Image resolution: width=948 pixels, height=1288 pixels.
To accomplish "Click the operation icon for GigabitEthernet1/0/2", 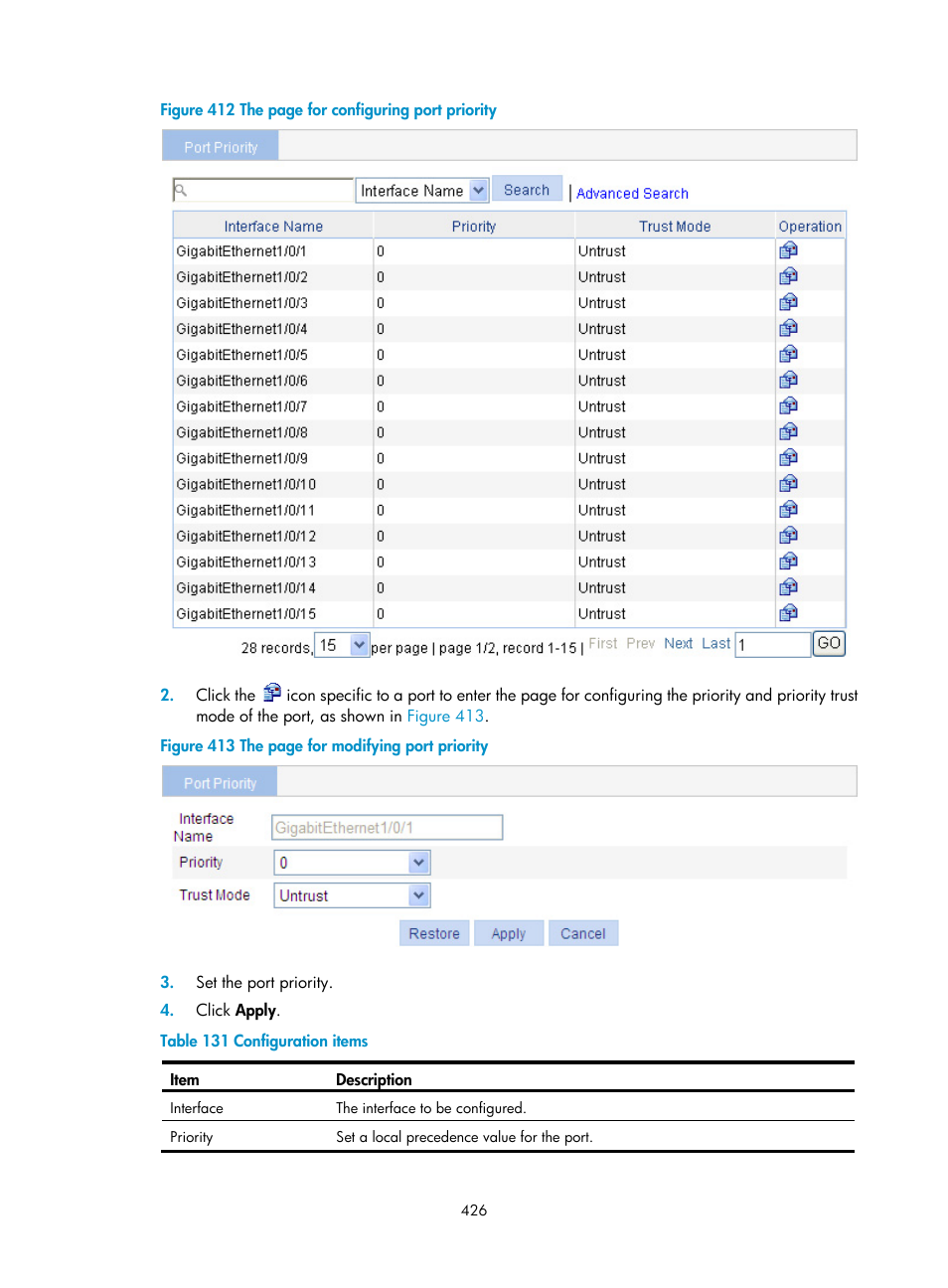I will click(789, 276).
